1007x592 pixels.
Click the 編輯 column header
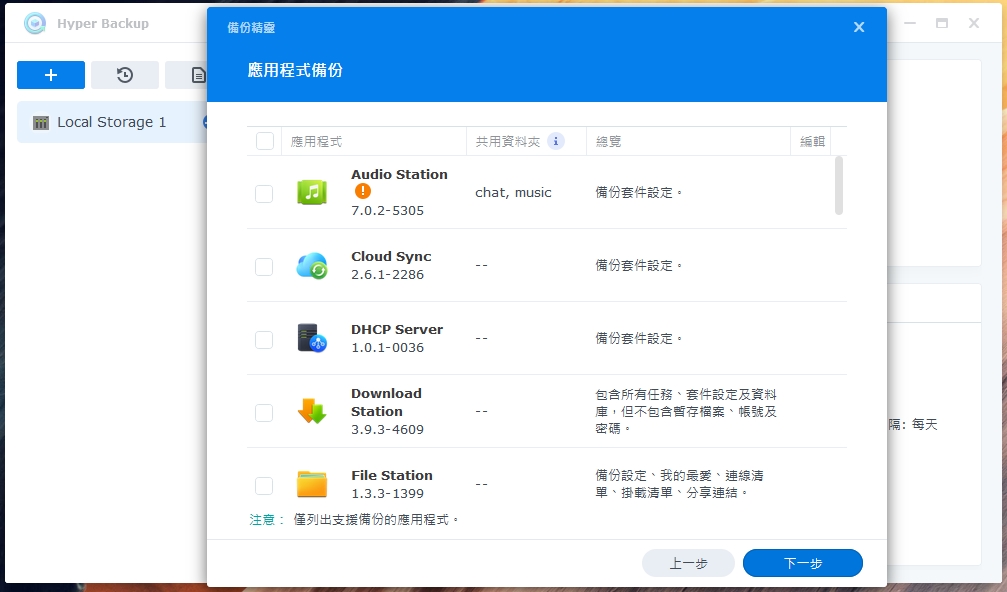pos(812,141)
